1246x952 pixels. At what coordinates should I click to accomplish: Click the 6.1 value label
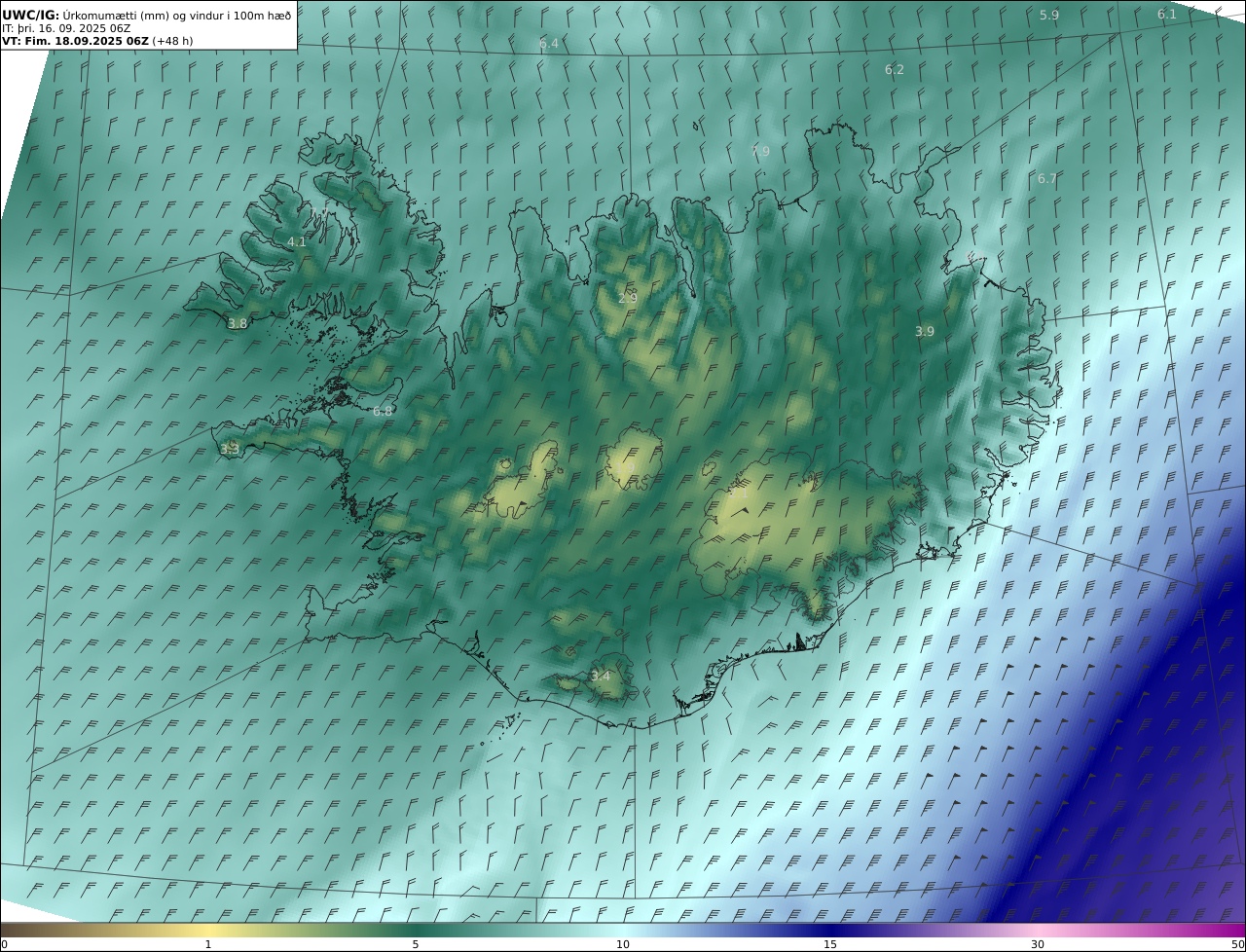pyautogui.click(x=1167, y=14)
